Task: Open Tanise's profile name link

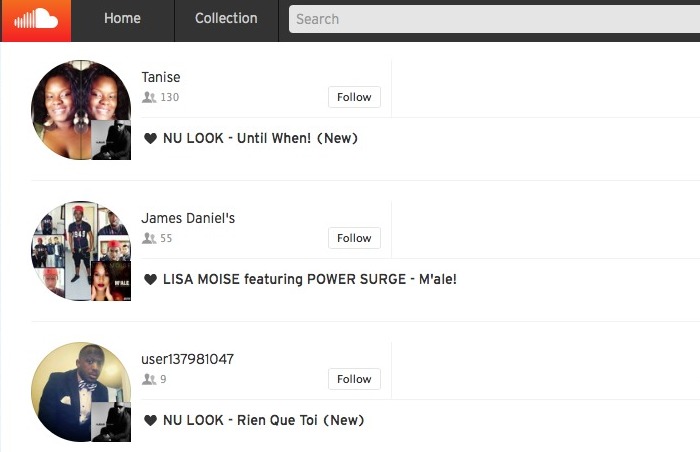Action: tap(161, 77)
